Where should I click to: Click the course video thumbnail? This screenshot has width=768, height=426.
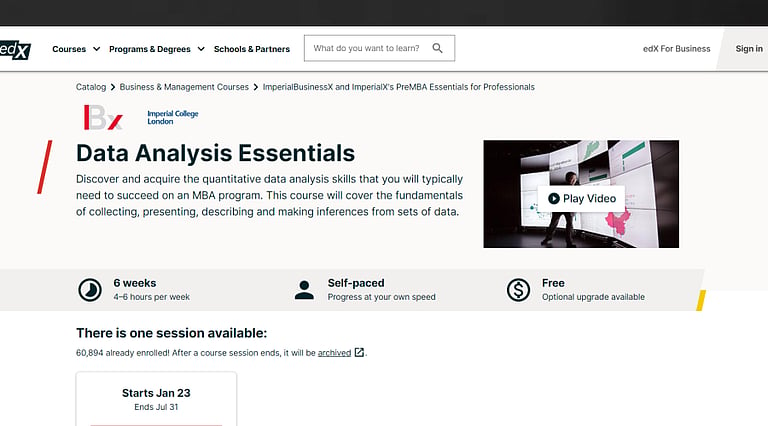point(581,194)
